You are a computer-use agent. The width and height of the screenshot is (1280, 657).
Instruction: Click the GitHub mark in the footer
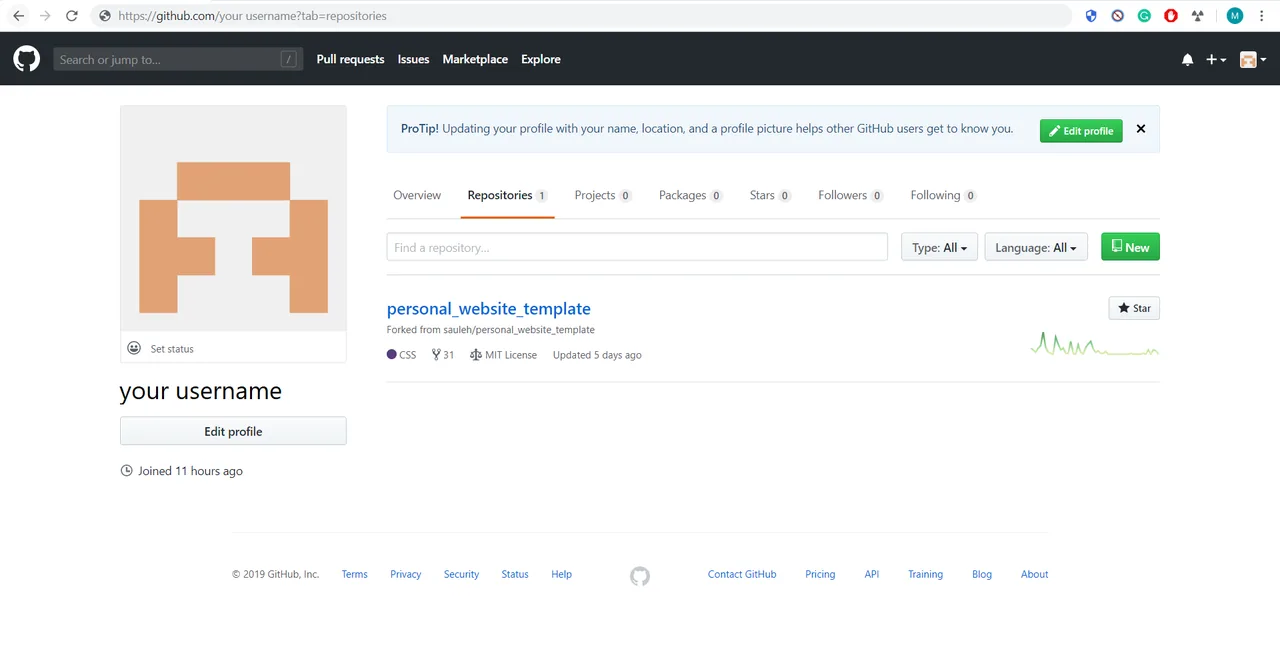click(x=640, y=576)
